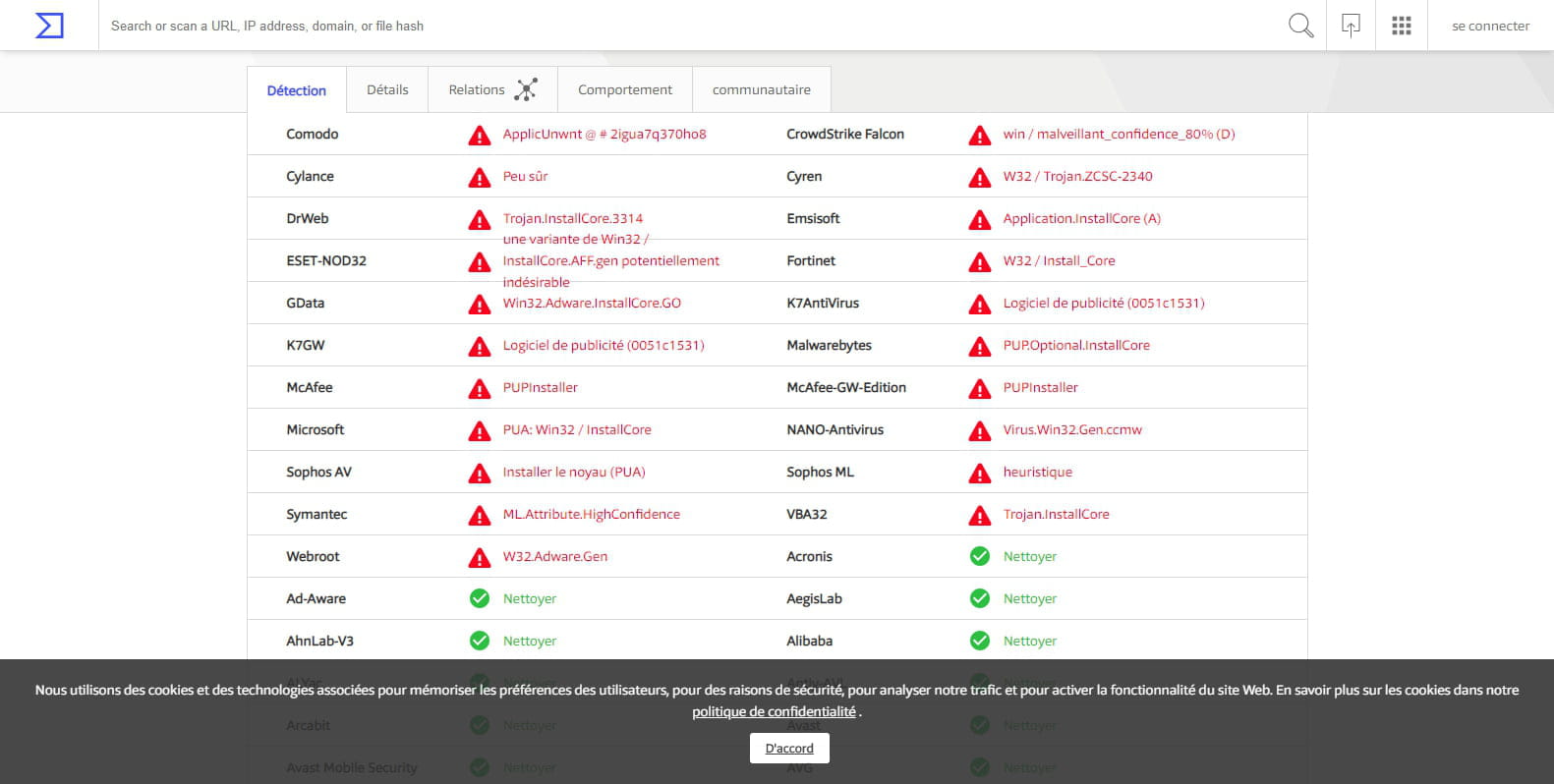Click the se connecter sign-in link
The image size is (1554, 784).
(x=1490, y=26)
